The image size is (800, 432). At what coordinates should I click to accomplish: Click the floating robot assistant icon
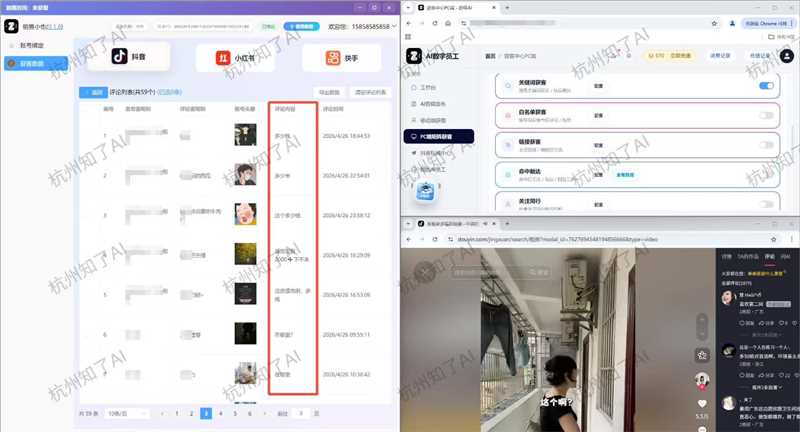(x=426, y=191)
